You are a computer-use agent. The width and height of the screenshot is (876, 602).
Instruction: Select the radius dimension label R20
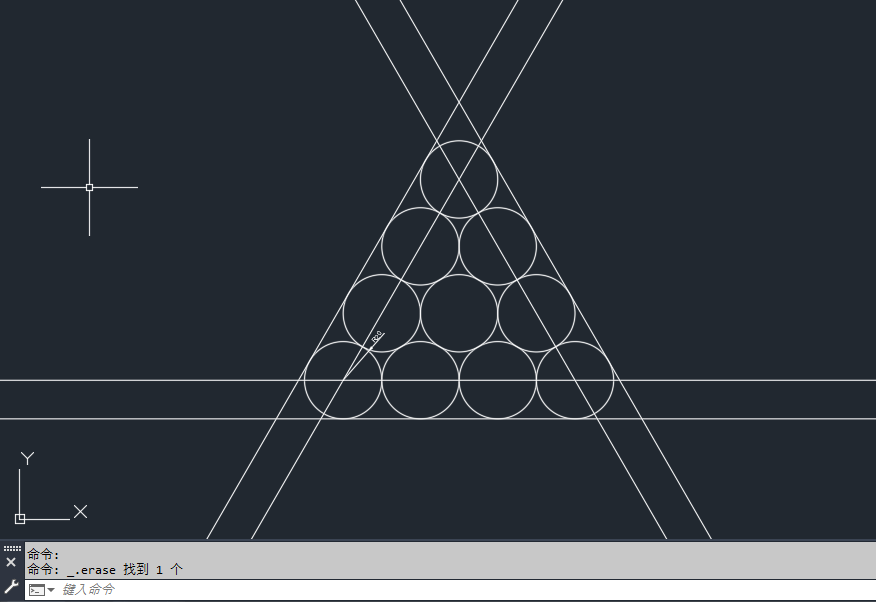[x=377, y=337]
